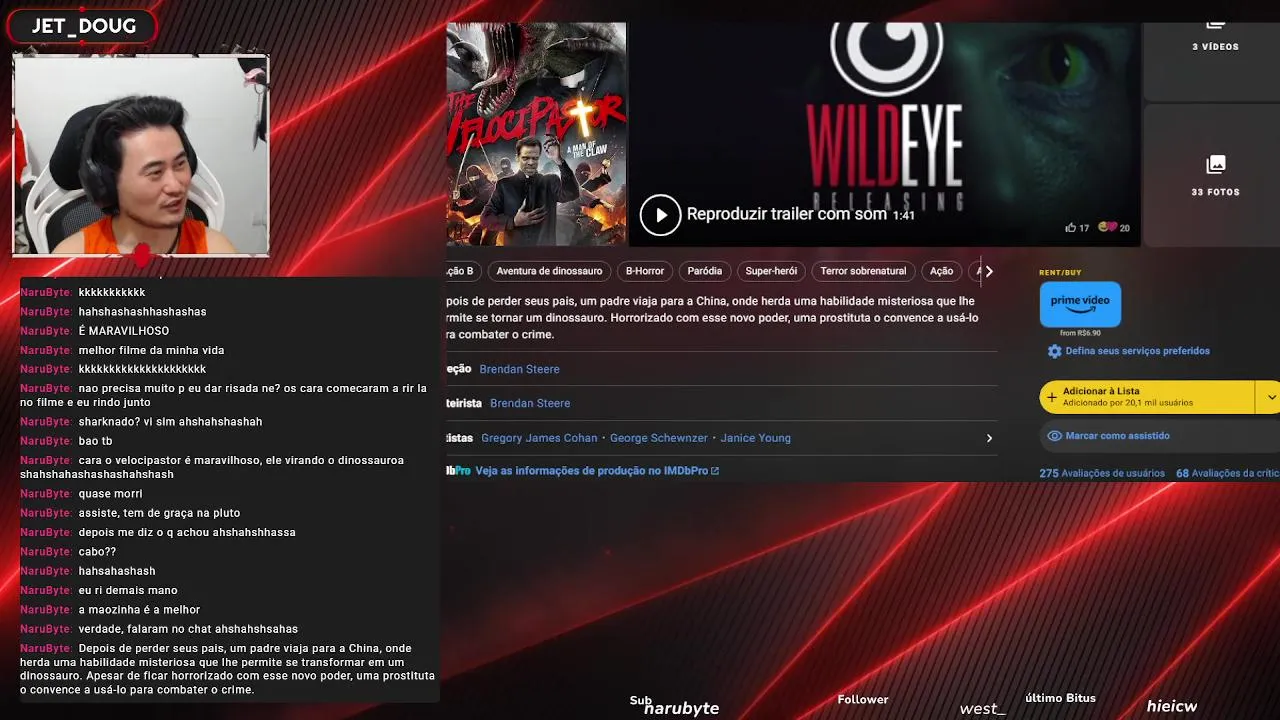
Task: Click the Wild Eye Releasing trailer preview
Action: pos(884,134)
